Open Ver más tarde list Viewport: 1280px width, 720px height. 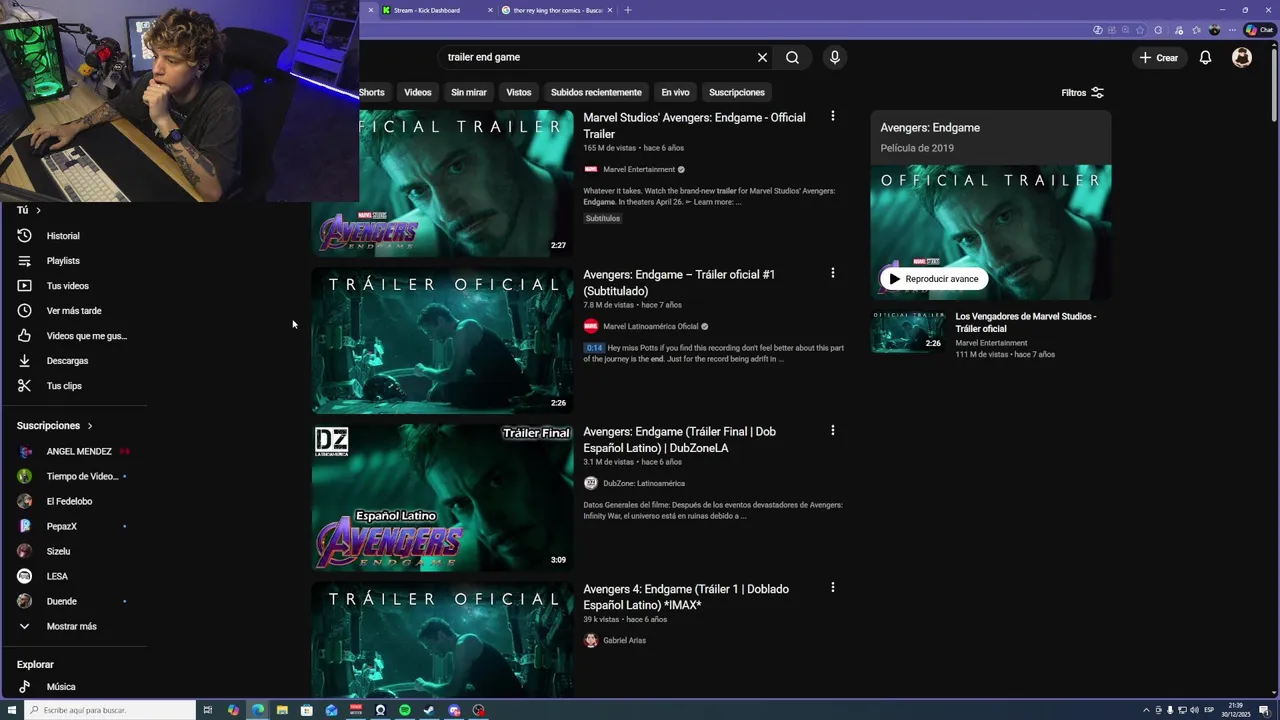74,311
